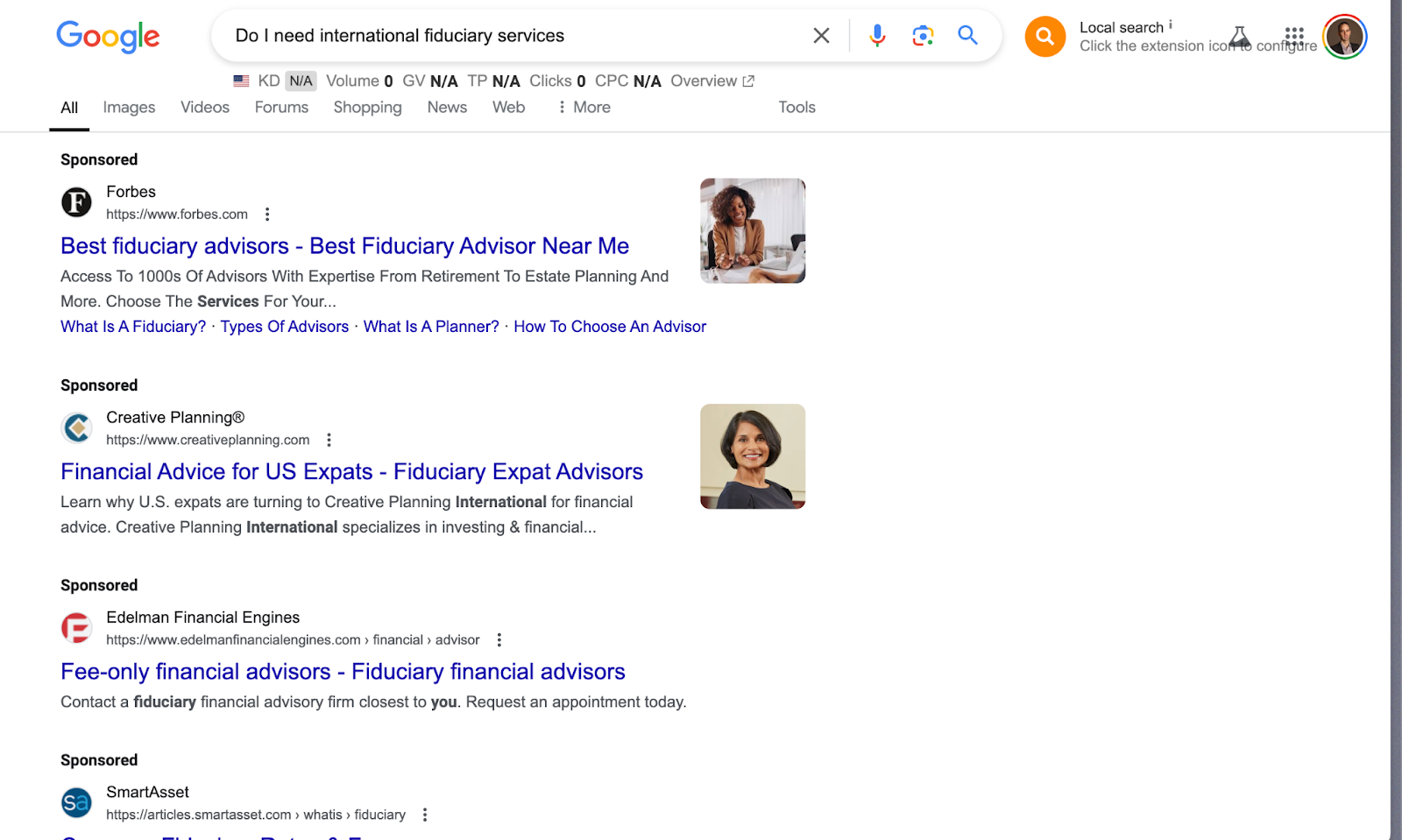
Task: Click the US flag country icon
Action: tap(241, 81)
